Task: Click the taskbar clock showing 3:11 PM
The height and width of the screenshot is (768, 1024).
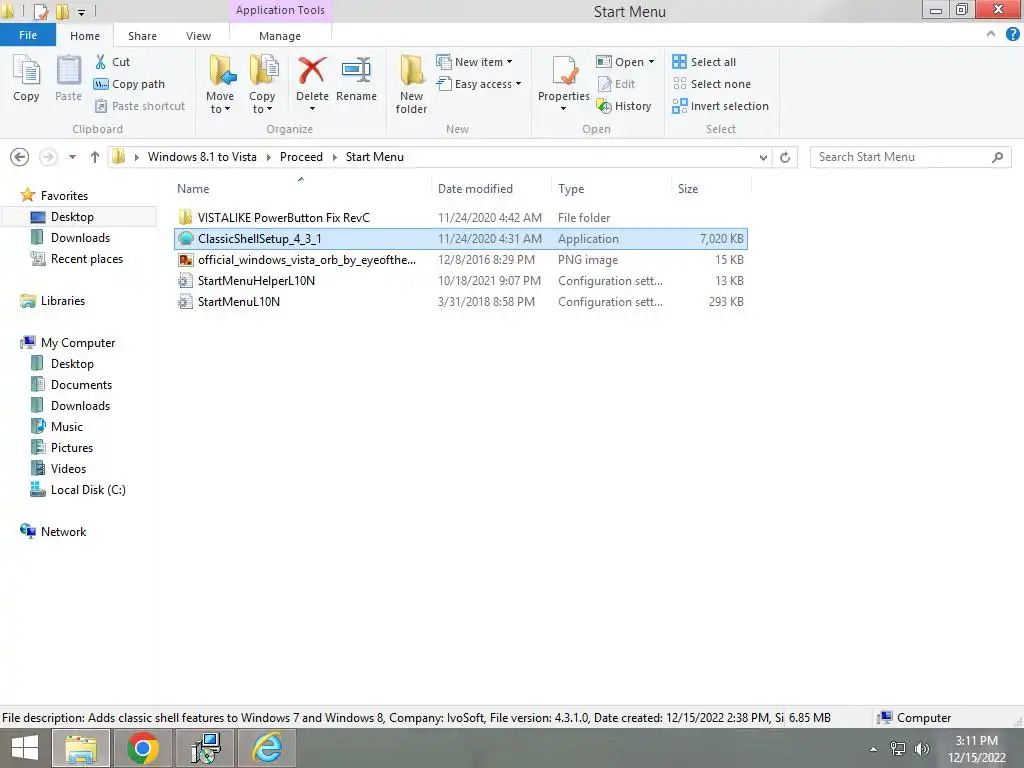Action: 976,749
